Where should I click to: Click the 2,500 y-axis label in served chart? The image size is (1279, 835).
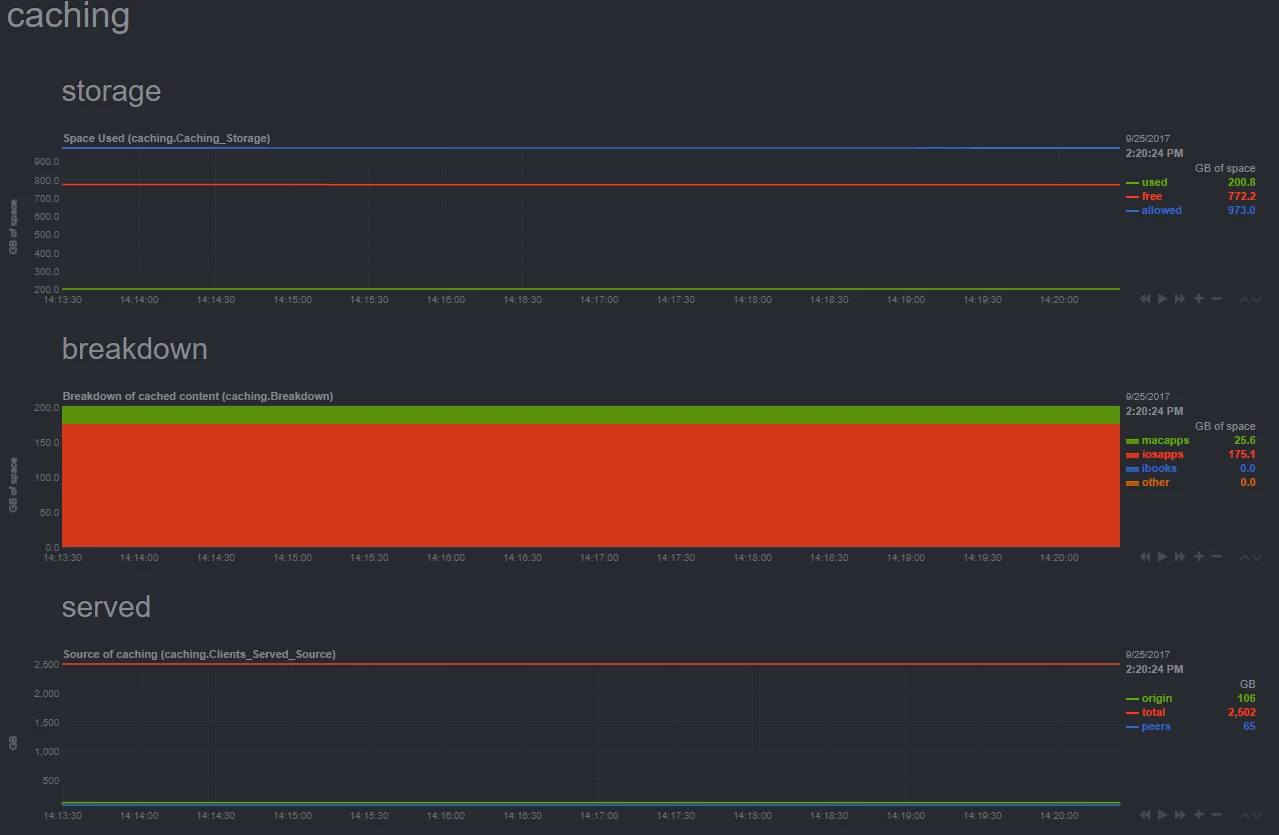coord(47,665)
